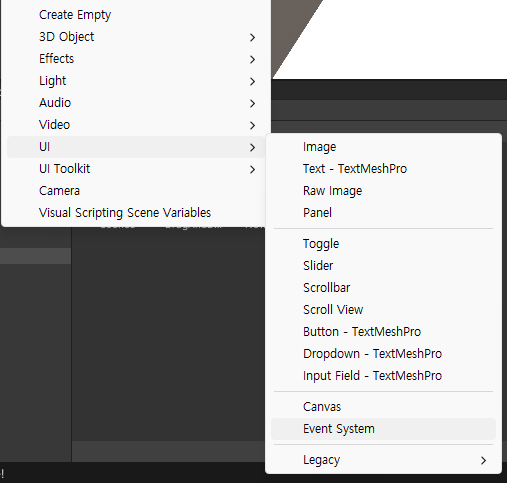Create Text - TextMeshPro element

point(383,169)
